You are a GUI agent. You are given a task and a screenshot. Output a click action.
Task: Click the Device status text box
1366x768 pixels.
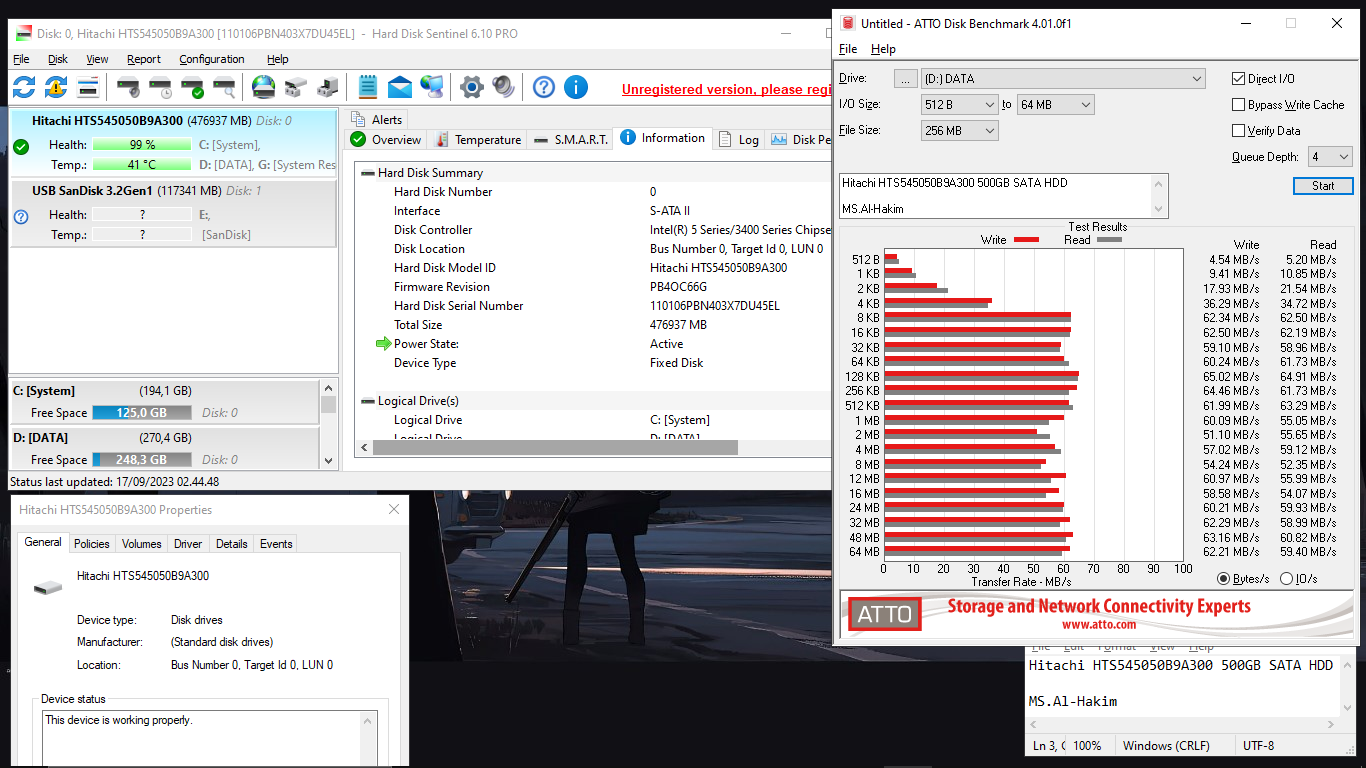pos(209,737)
